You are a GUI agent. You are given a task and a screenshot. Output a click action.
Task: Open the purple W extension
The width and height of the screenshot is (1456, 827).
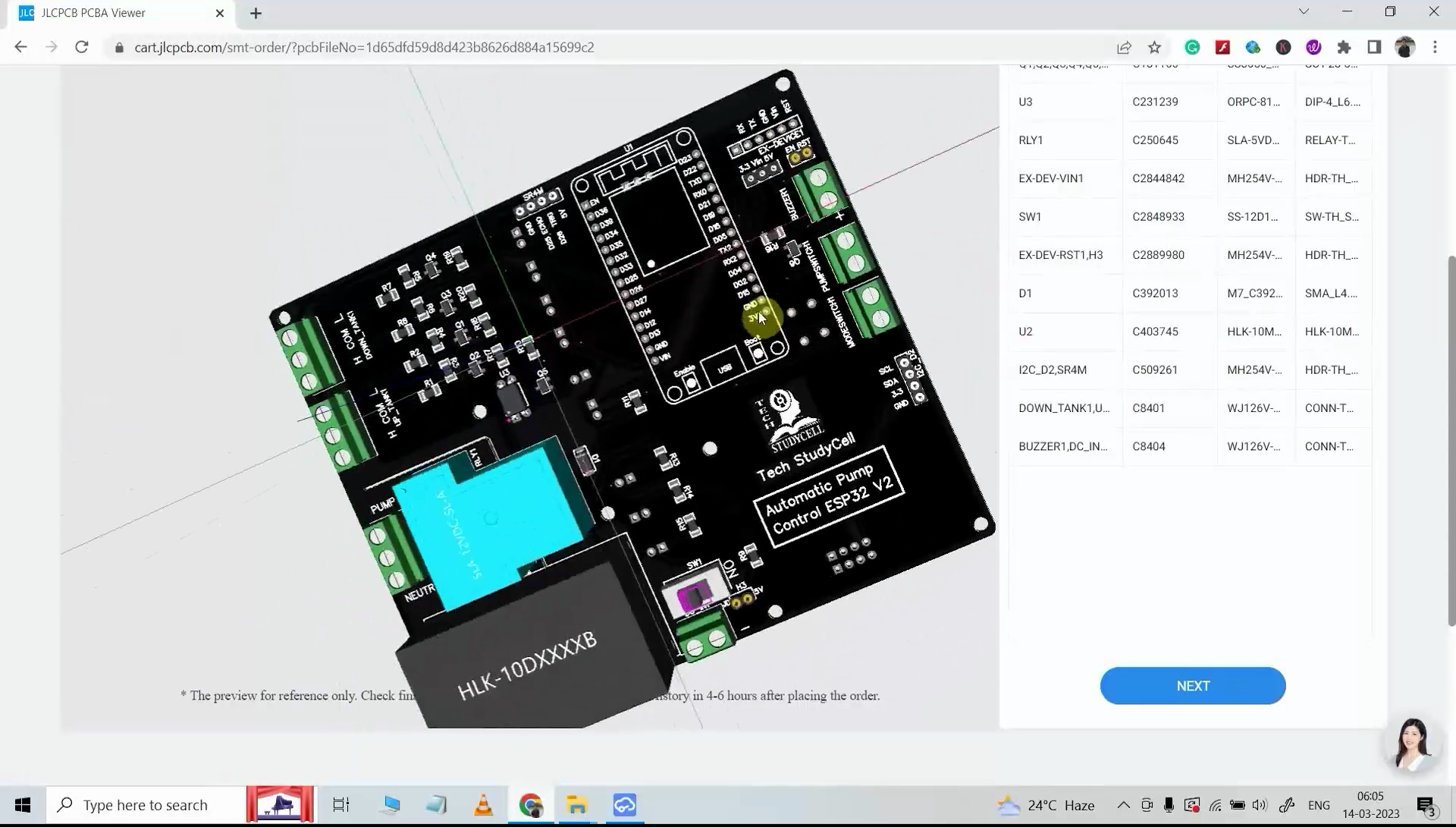(x=1313, y=47)
